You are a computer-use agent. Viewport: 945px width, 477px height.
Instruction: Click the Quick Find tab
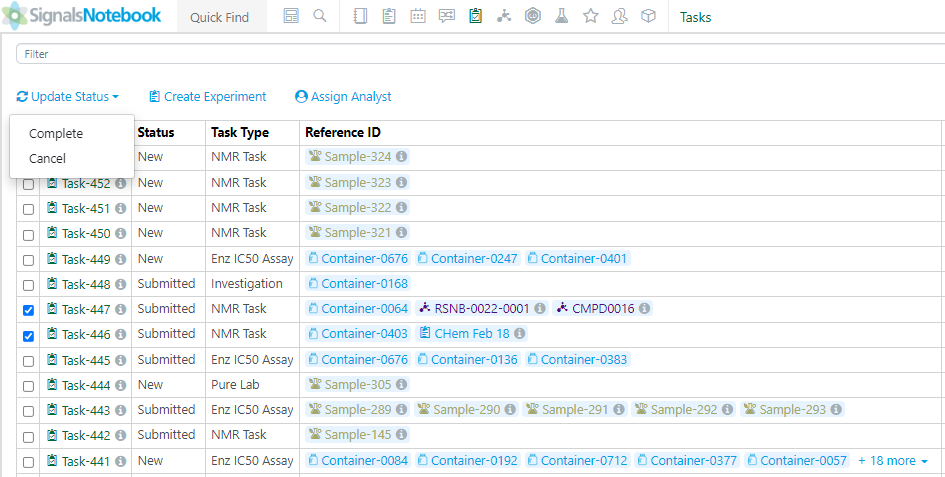[x=220, y=17]
